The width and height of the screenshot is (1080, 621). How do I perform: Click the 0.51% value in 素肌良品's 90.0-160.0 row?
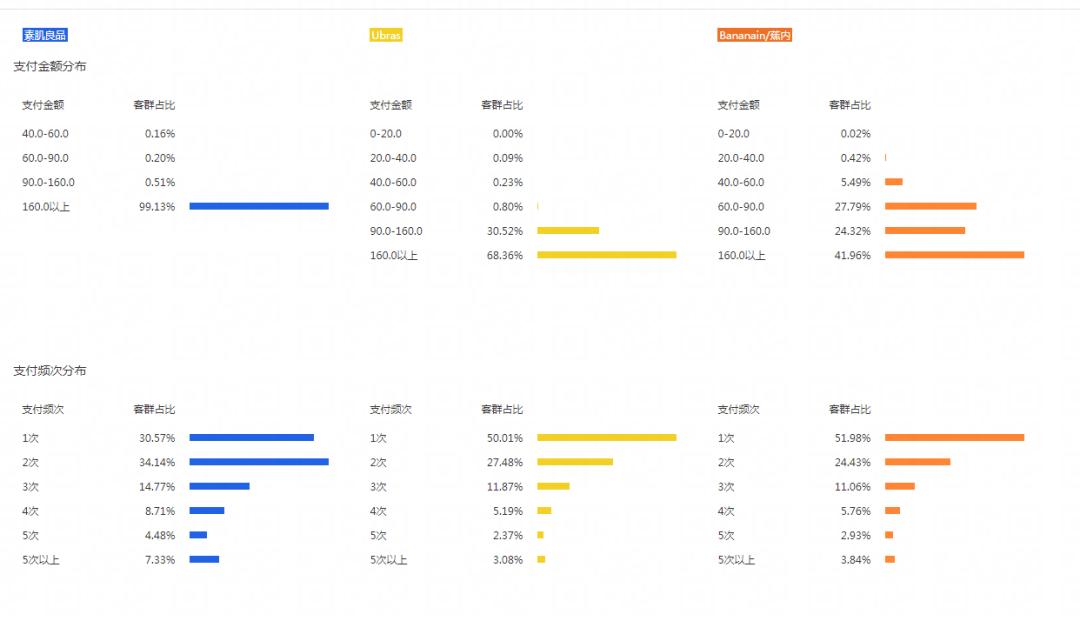coord(160,182)
